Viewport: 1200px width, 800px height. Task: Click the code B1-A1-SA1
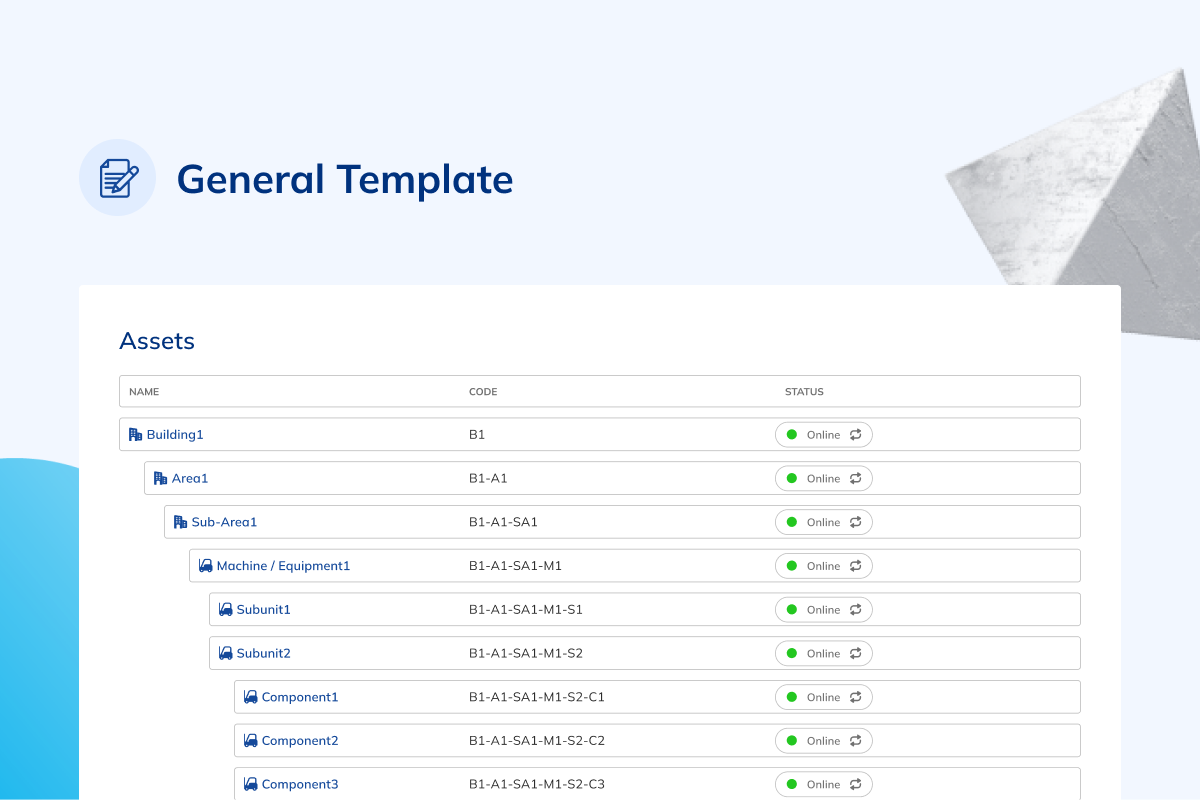click(503, 522)
